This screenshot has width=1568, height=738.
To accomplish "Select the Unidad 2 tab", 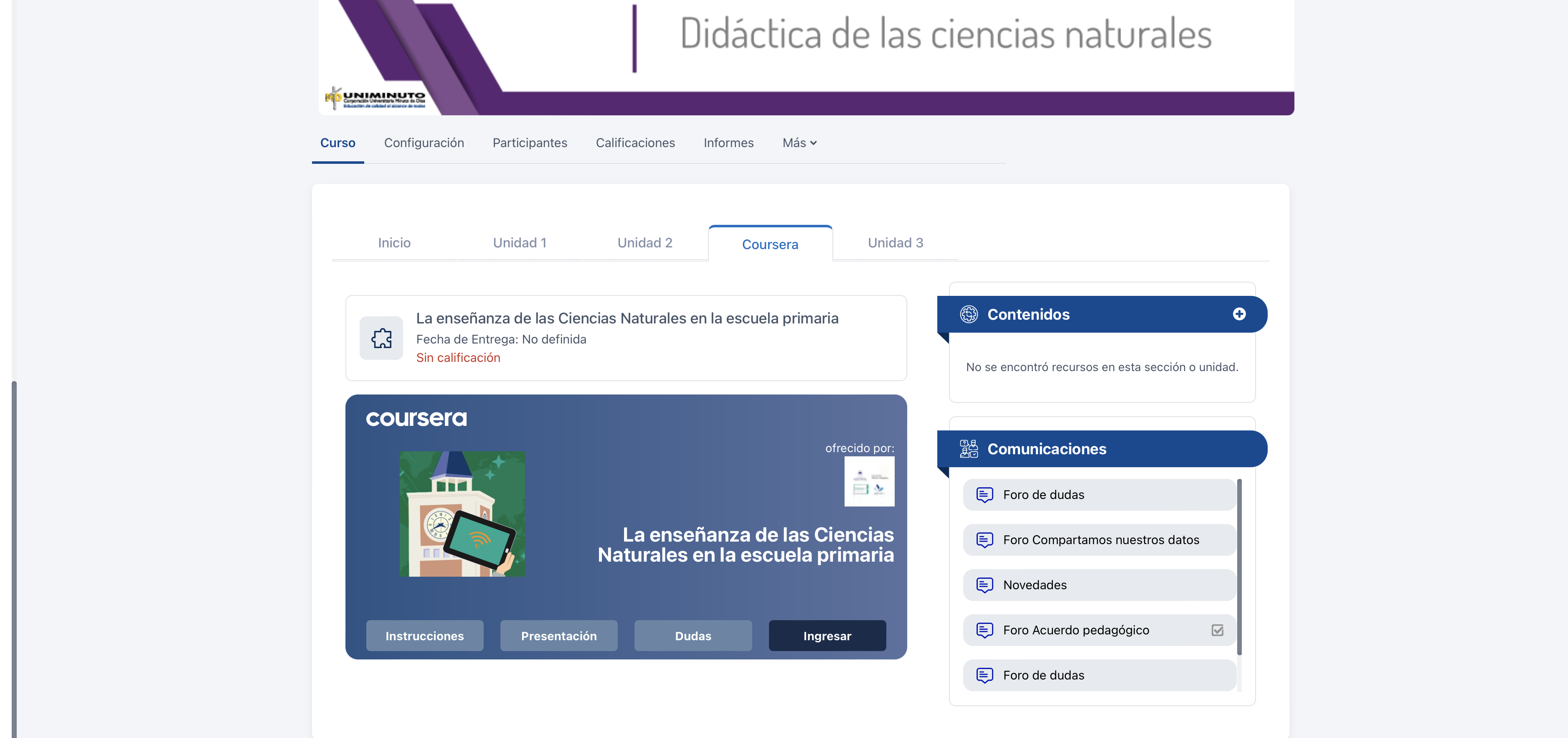I will [x=644, y=242].
